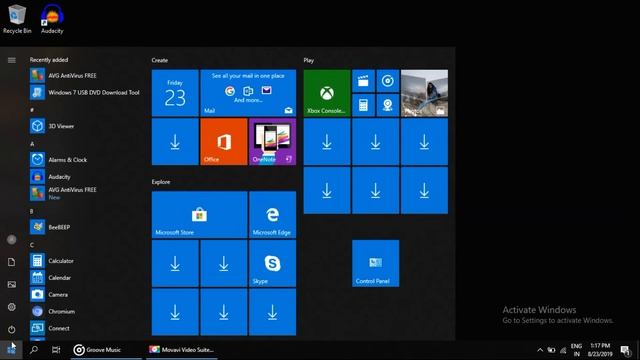Launch Windows 7 USB DVD Download Tool
Screen dimensions: 640x360
84,92
